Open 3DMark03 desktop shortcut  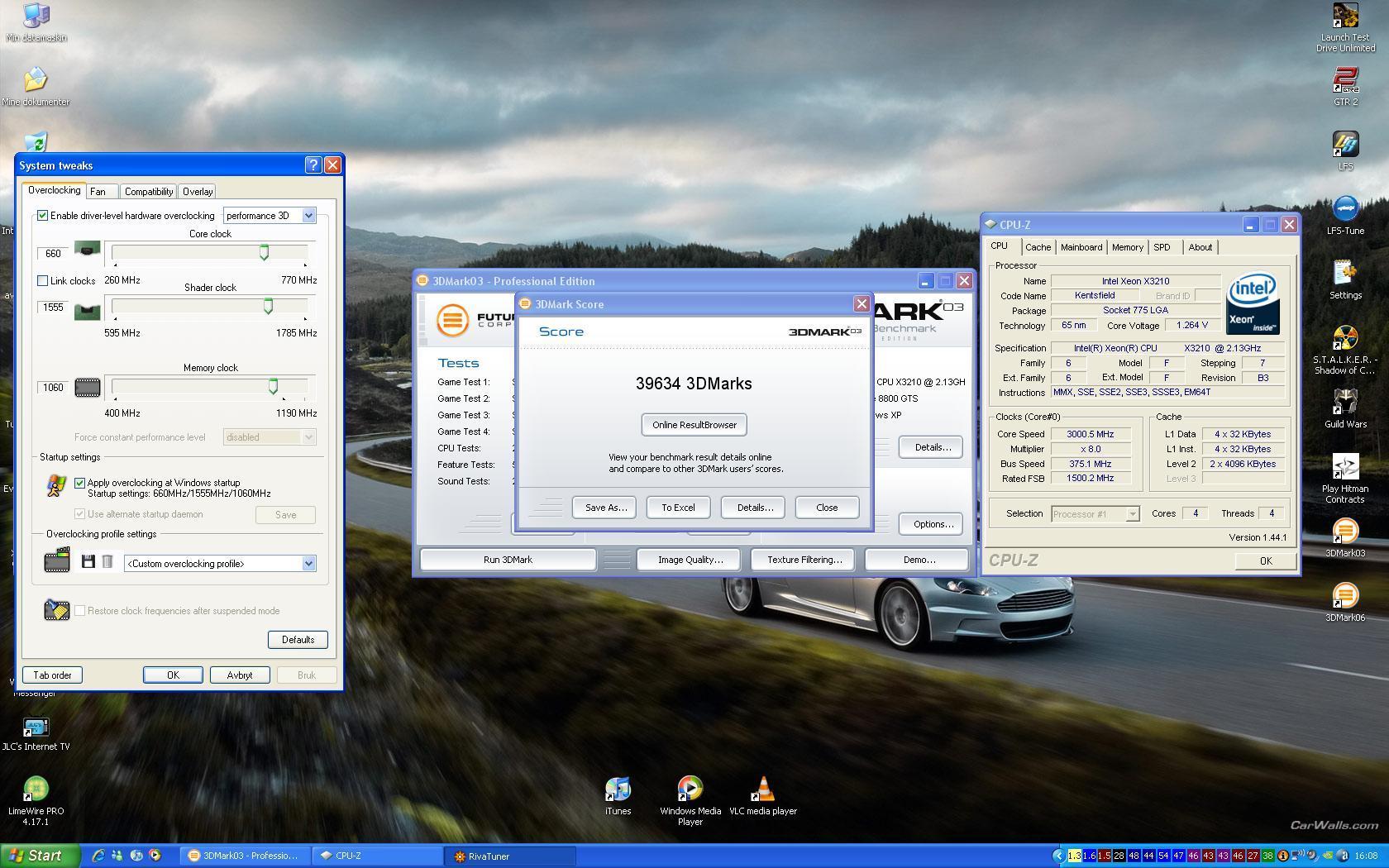click(x=1345, y=537)
